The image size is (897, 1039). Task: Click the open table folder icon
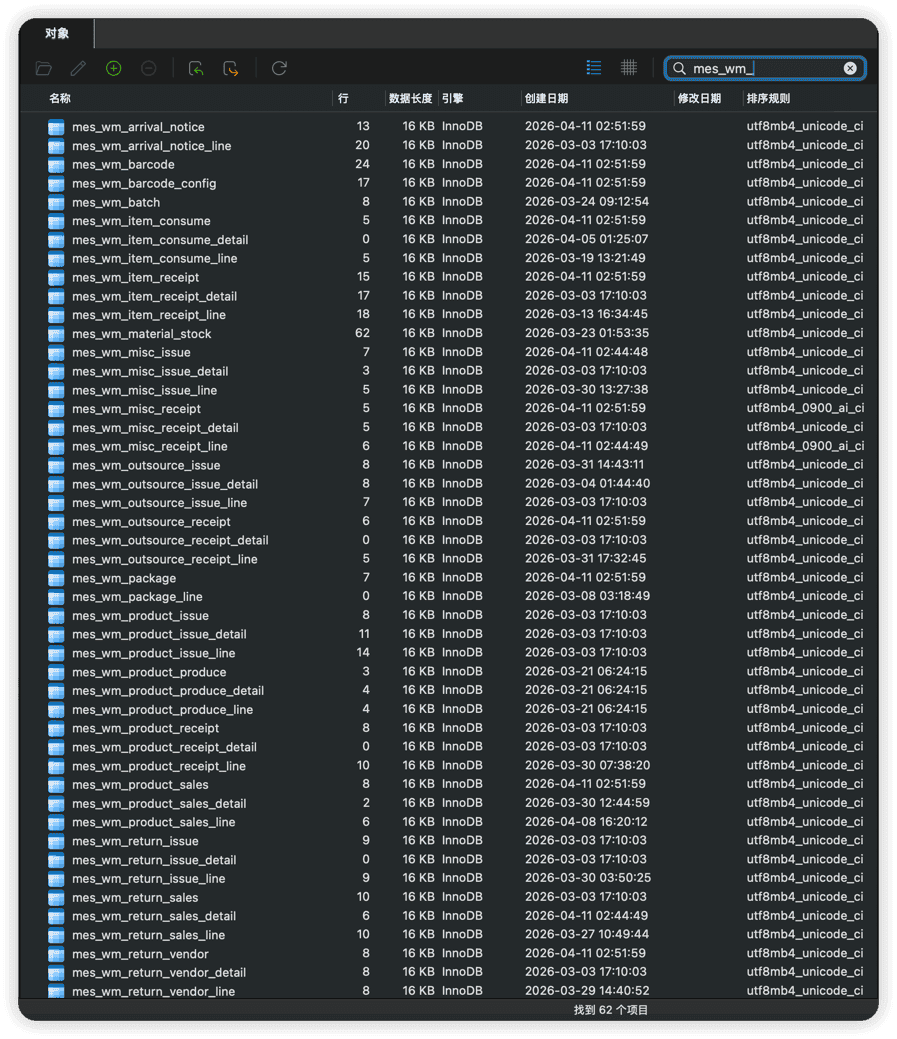coord(44,68)
